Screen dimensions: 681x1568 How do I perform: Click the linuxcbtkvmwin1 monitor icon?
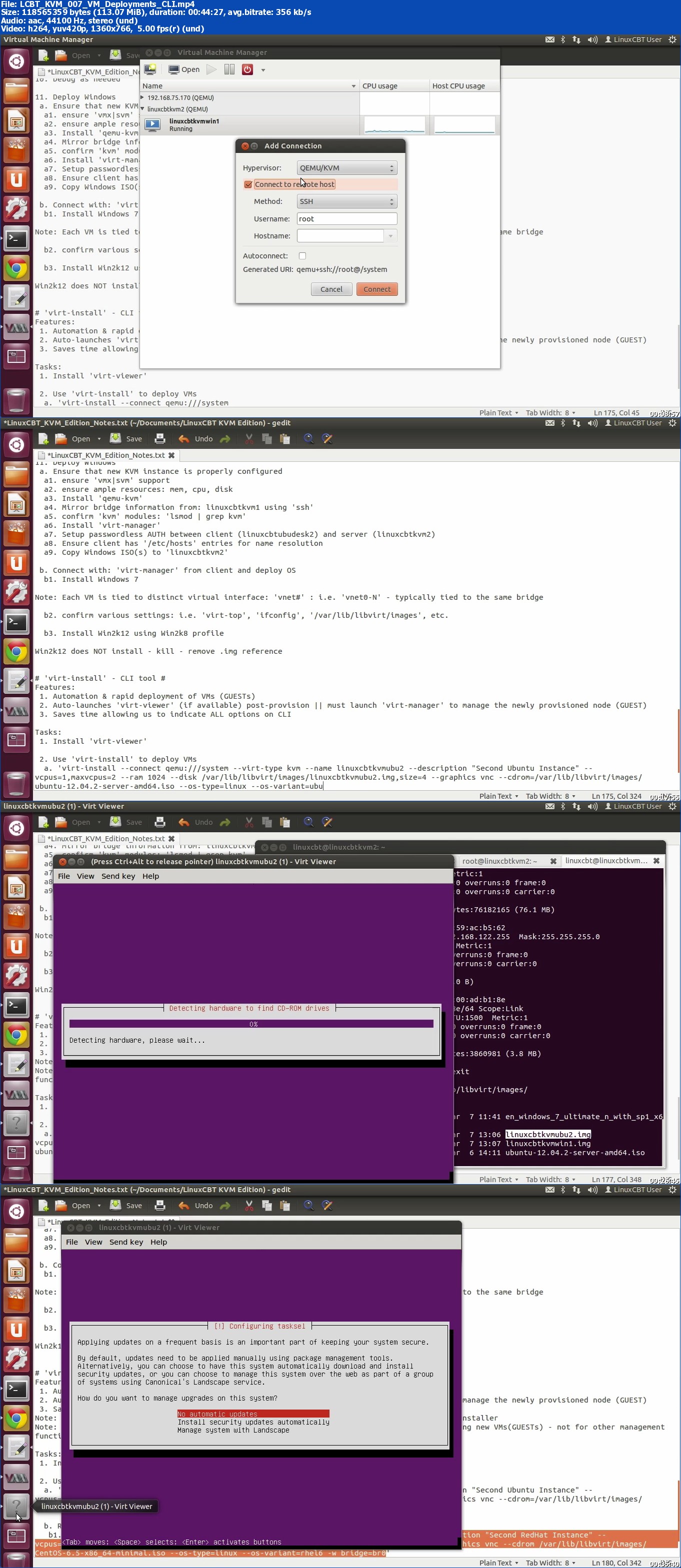pos(152,125)
